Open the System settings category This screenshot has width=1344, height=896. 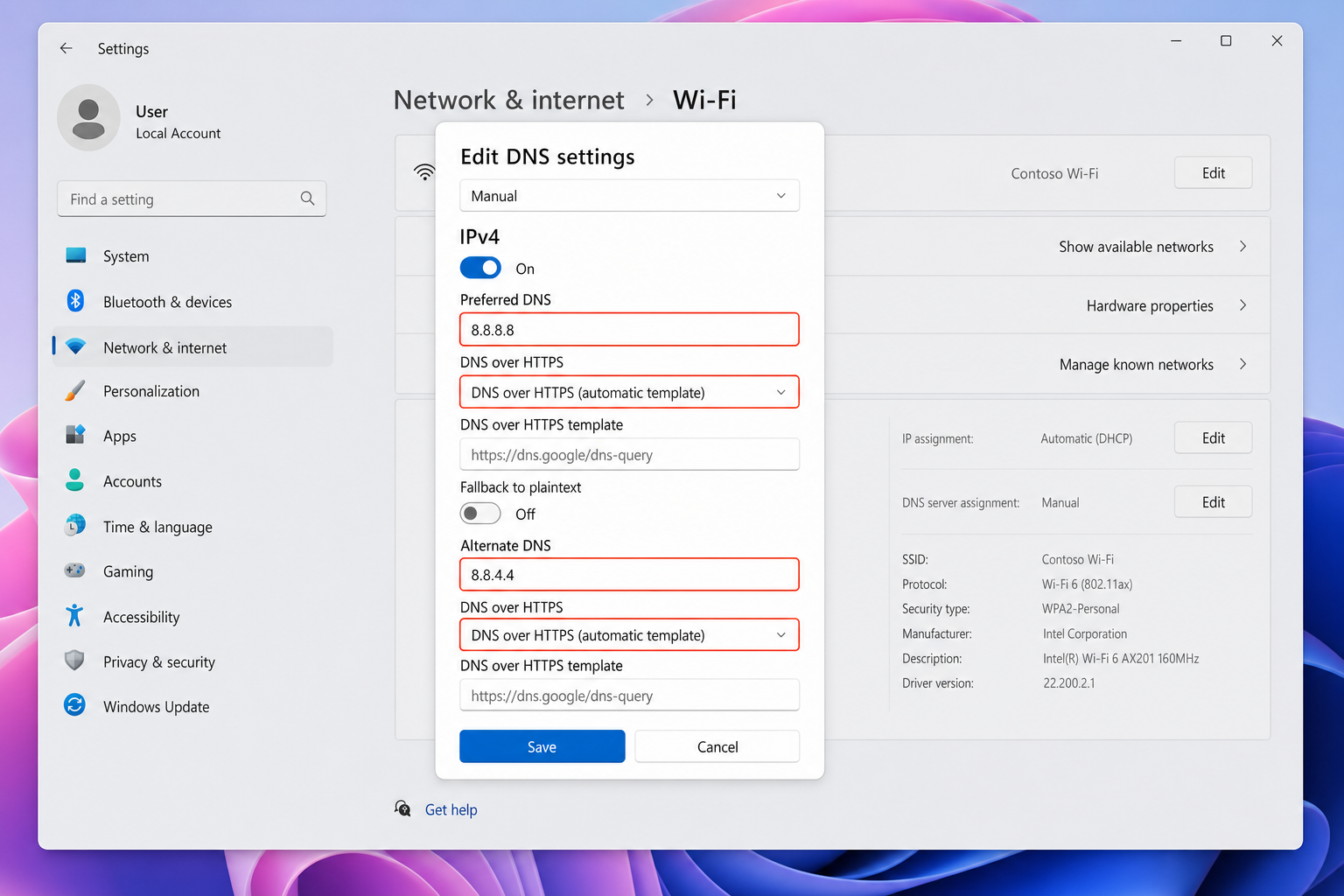point(192,256)
